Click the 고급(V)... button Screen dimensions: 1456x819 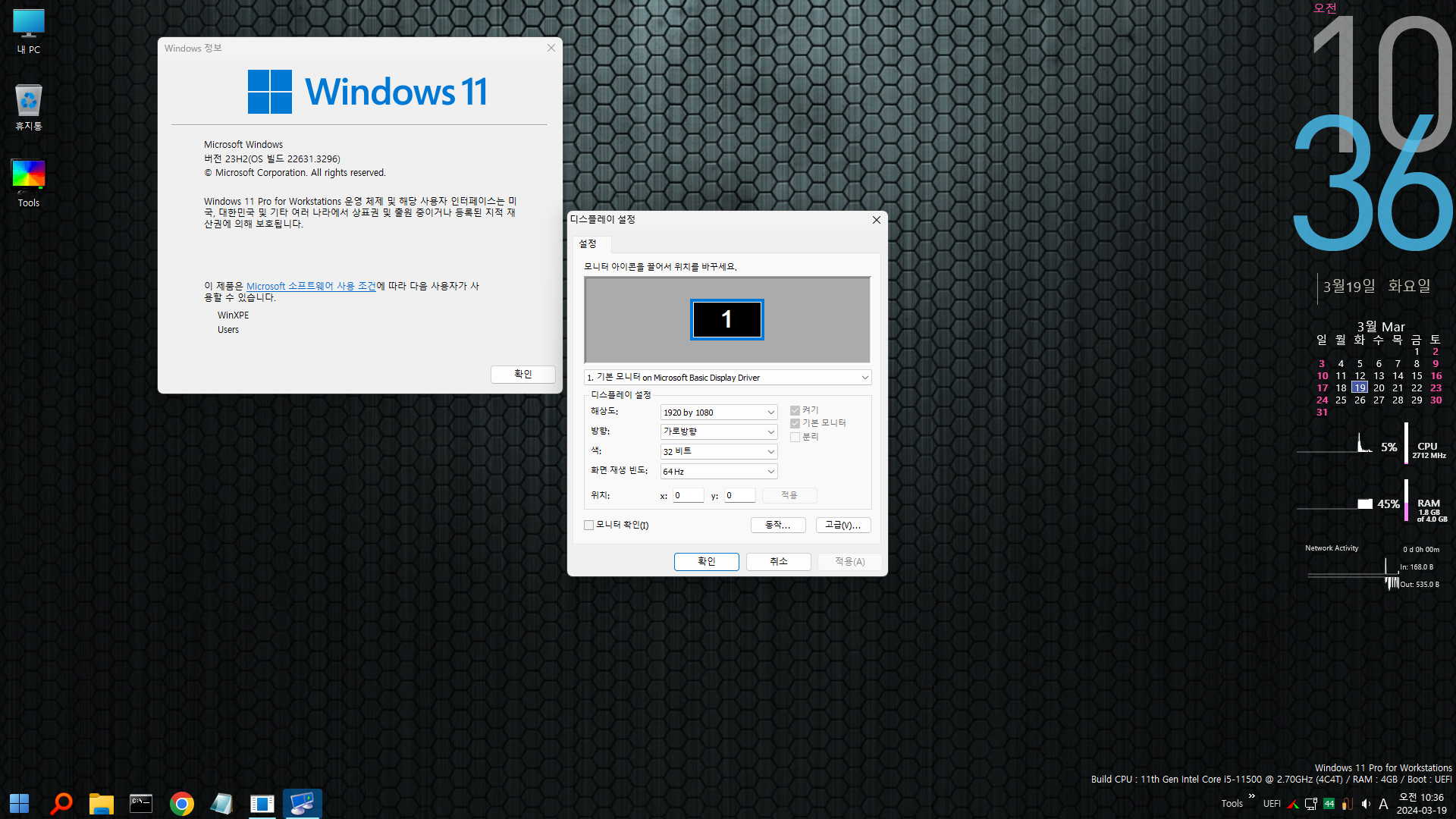(x=843, y=525)
